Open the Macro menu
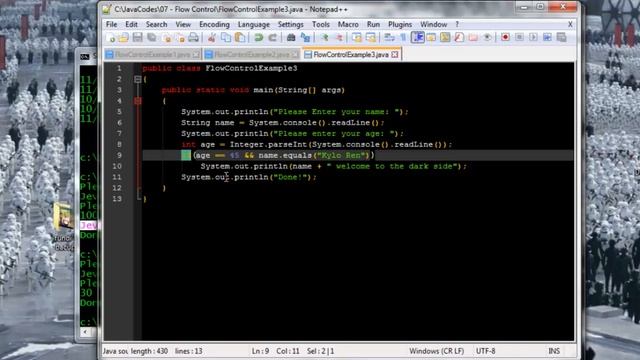This screenshot has height=360, width=640. pyautogui.click(x=348, y=24)
